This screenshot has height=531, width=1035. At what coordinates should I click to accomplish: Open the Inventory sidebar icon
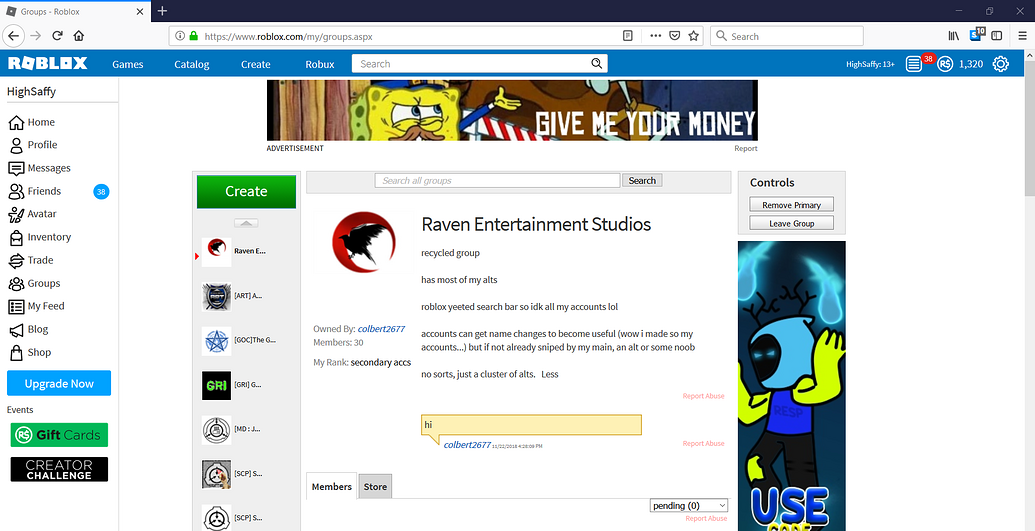click(x=17, y=237)
